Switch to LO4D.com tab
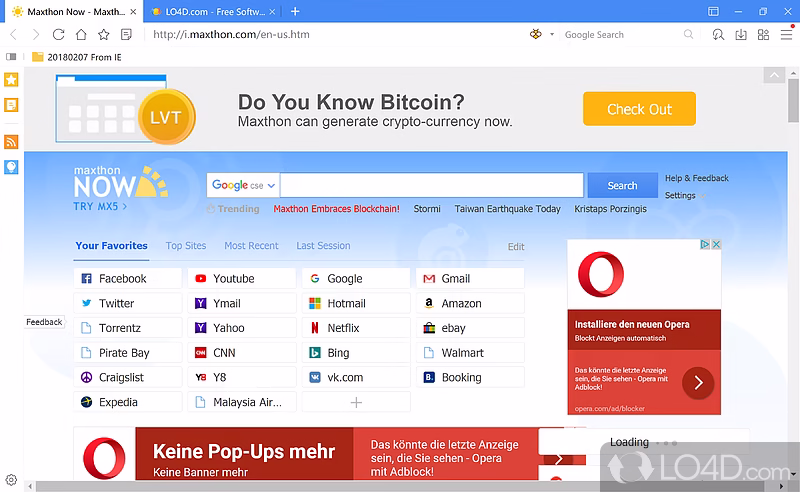 [x=213, y=11]
